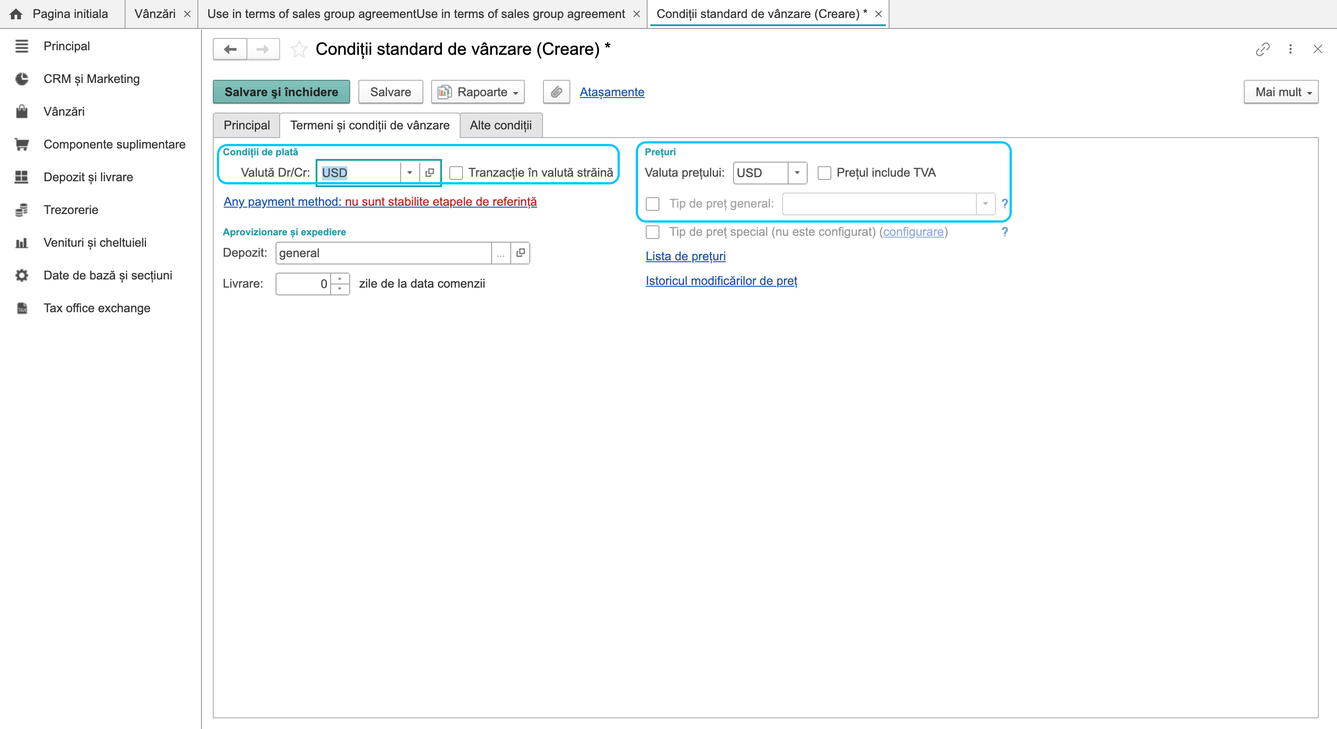Viewport: 1337px width, 729px height.
Task: Open the three-dot options menu
Action: 1291,49
